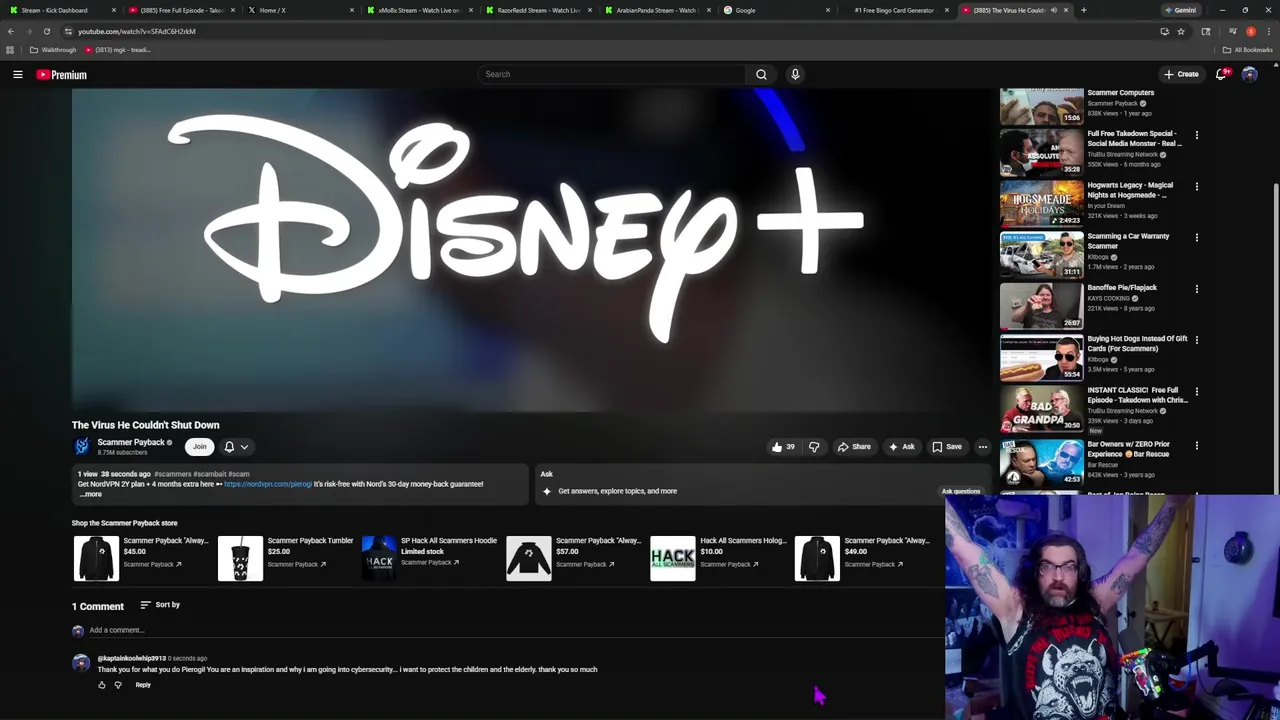Image resolution: width=1280 pixels, height=720 pixels.
Task: Go to the YouTube Premium home logo
Action: [x=62, y=74]
